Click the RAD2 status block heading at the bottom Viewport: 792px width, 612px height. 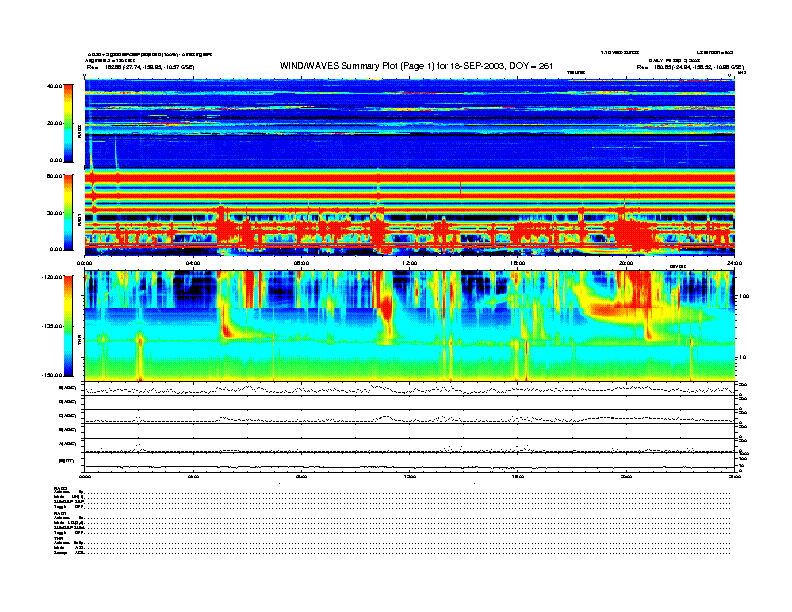pyautogui.click(x=60, y=488)
